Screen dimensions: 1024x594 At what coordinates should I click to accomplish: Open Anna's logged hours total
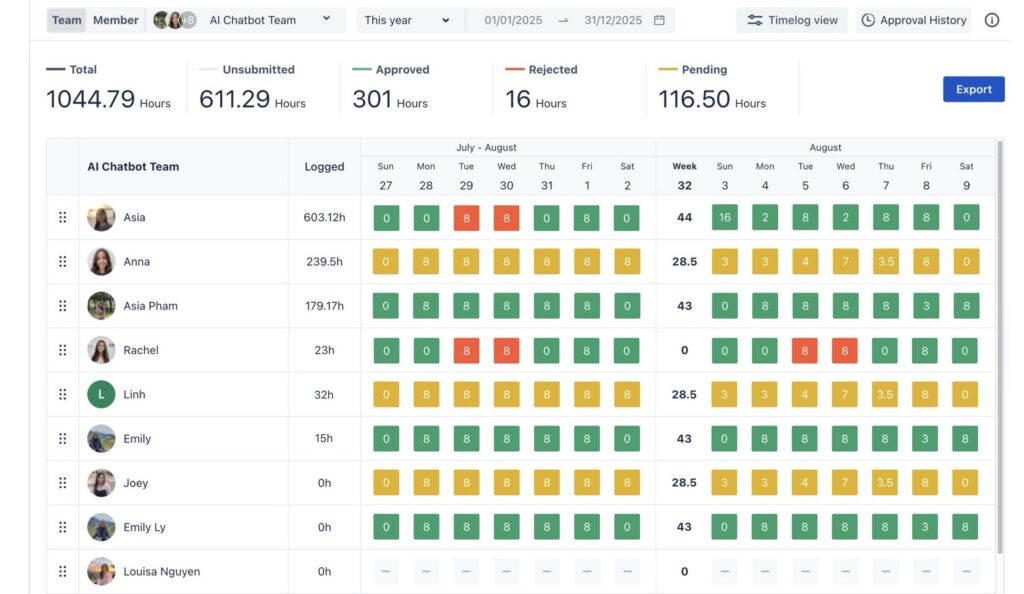tap(323, 261)
